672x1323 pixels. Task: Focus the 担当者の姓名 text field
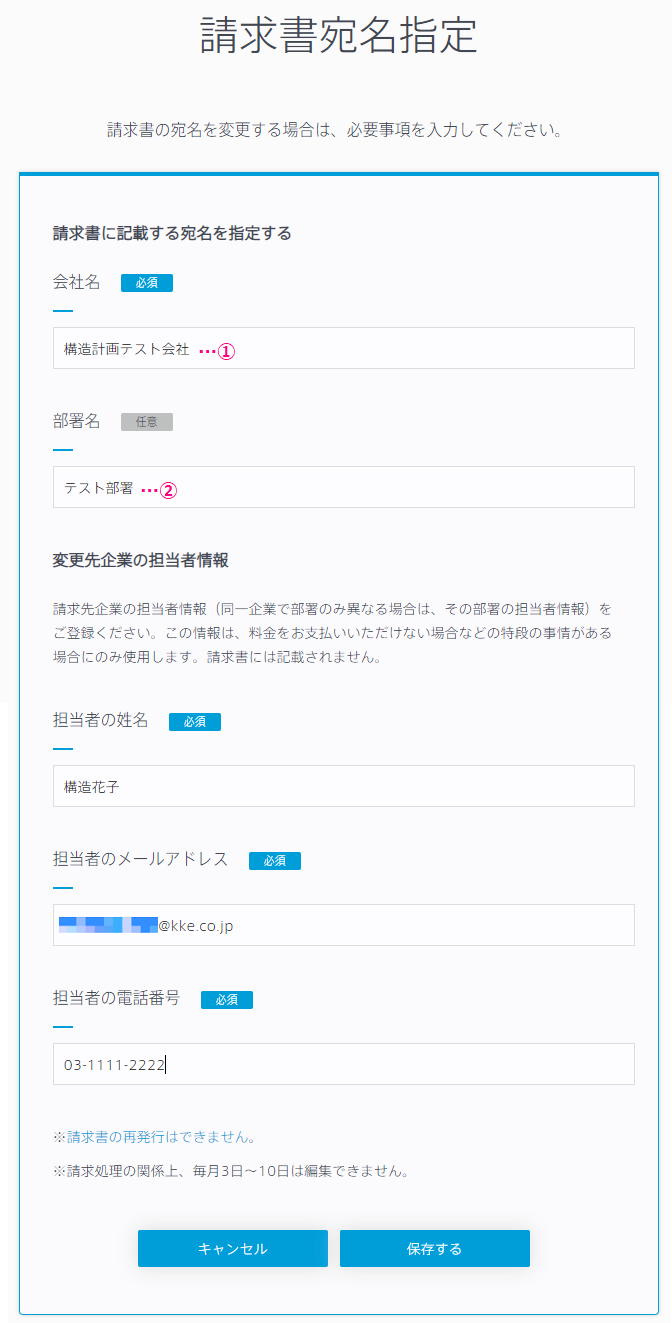343,786
